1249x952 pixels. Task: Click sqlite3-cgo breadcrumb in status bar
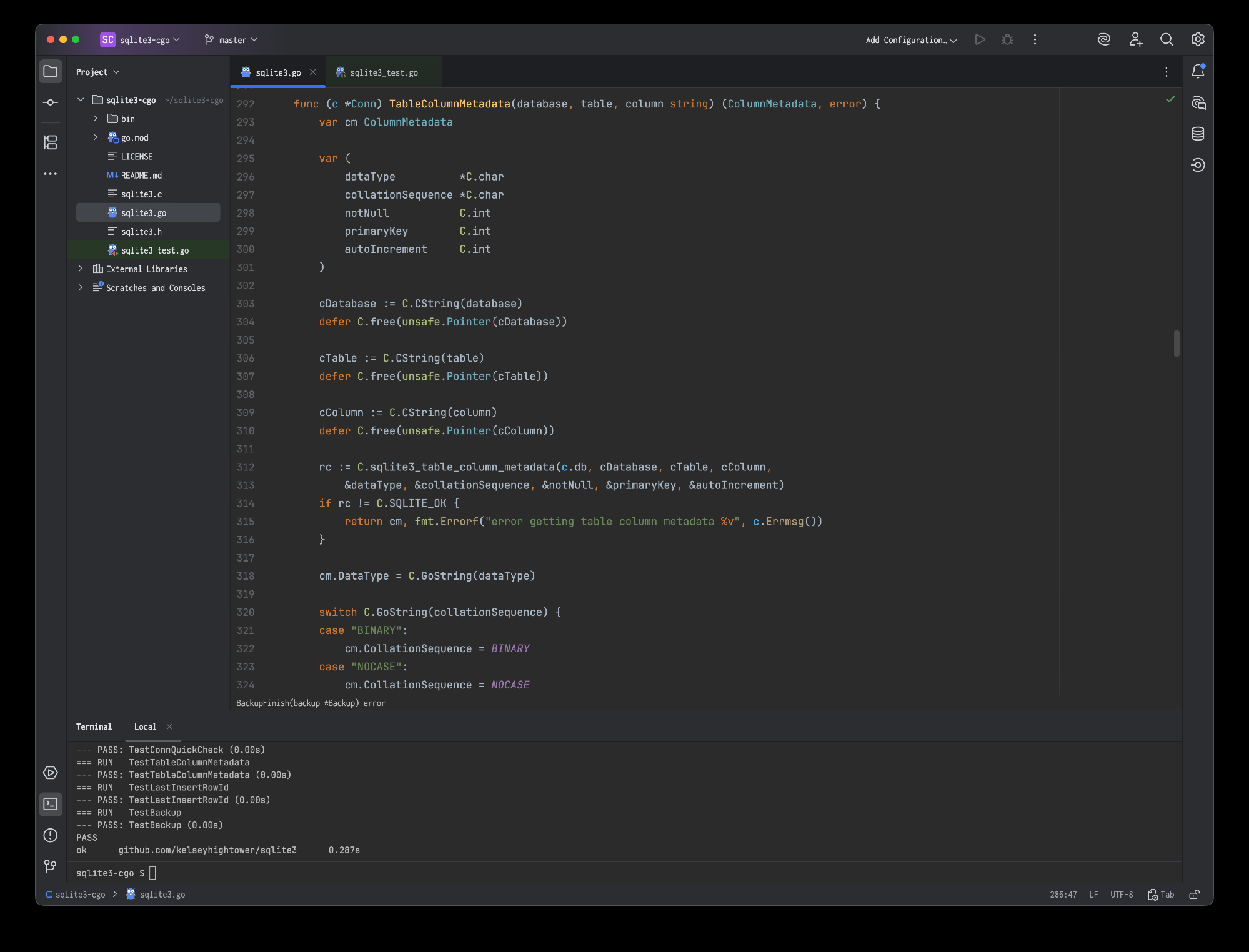(x=80, y=895)
